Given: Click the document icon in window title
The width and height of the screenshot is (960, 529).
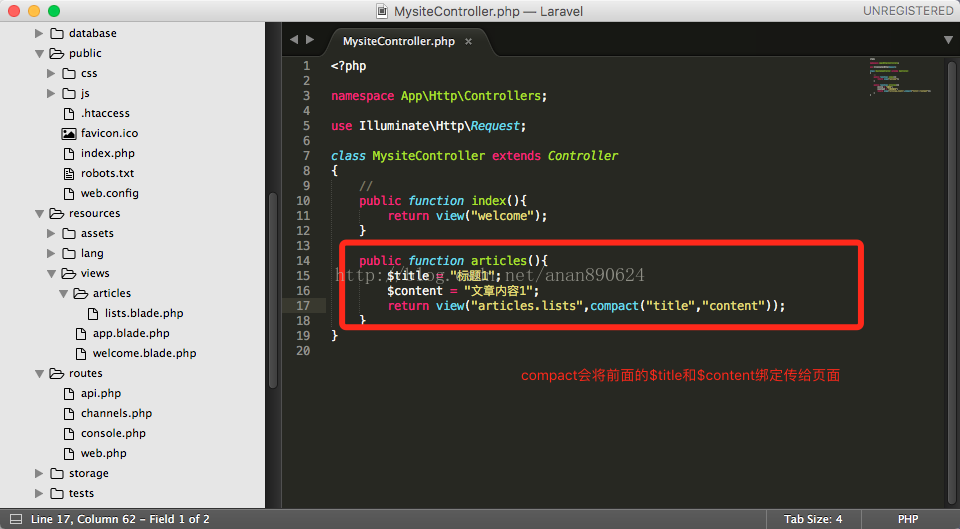Looking at the screenshot, I should [382, 11].
